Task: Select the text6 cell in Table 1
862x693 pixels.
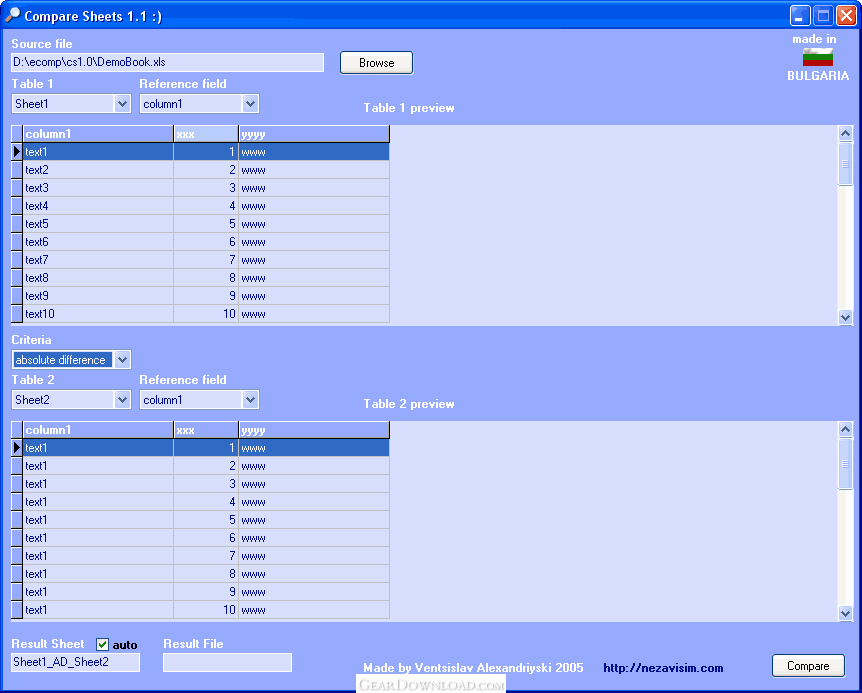Action: [x=98, y=242]
